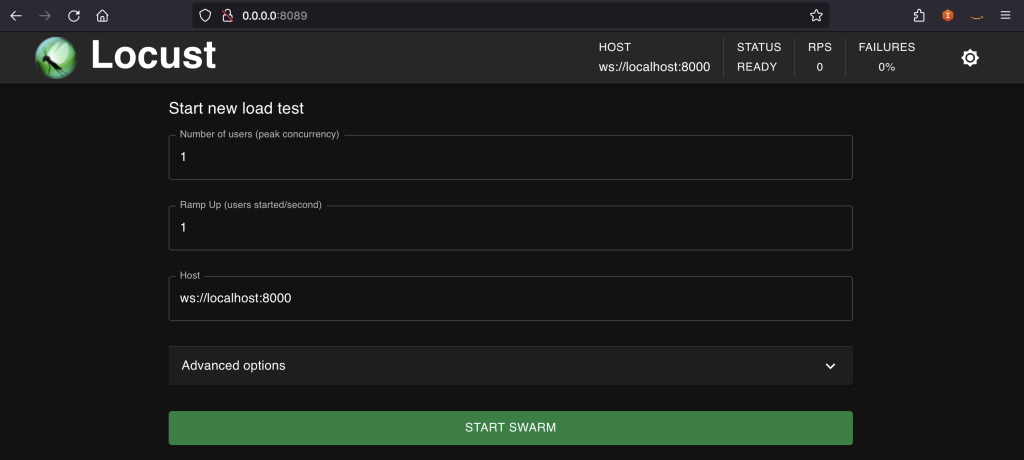Viewport: 1024px width, 460px height.
Task: Click the 'Start new load test' heading
Action: coord(236,108)
